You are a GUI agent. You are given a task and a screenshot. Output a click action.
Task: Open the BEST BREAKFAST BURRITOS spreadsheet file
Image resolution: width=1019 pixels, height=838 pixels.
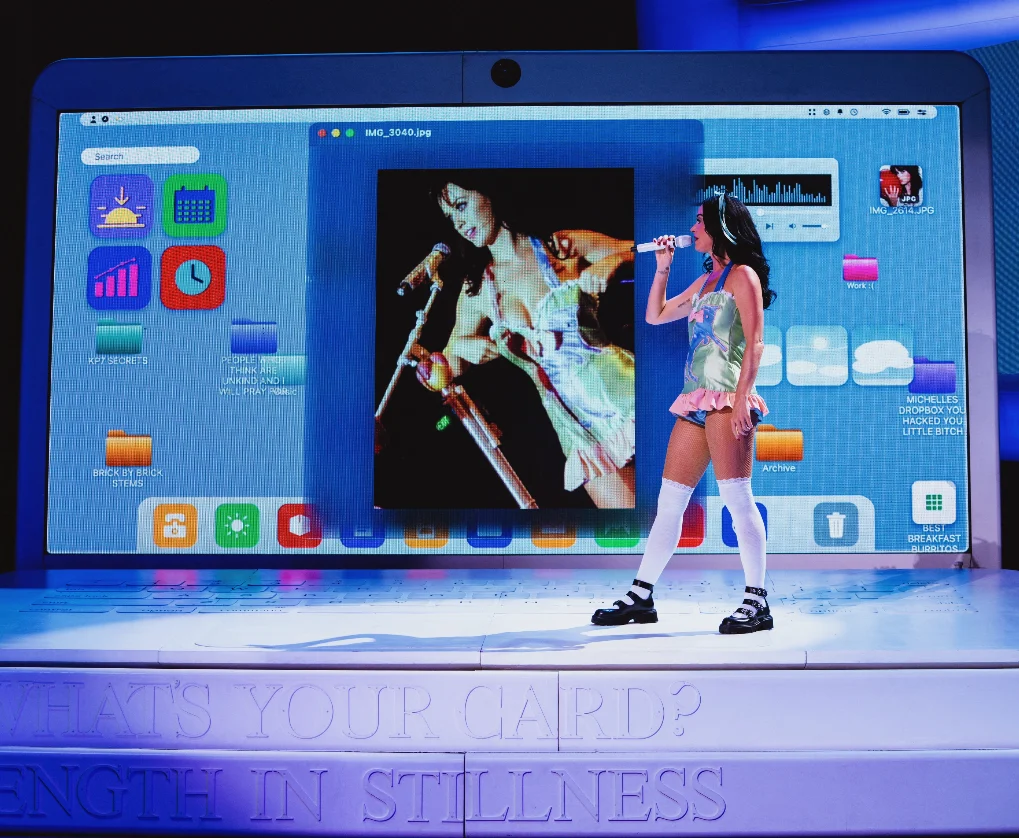(x=934, y=503)
